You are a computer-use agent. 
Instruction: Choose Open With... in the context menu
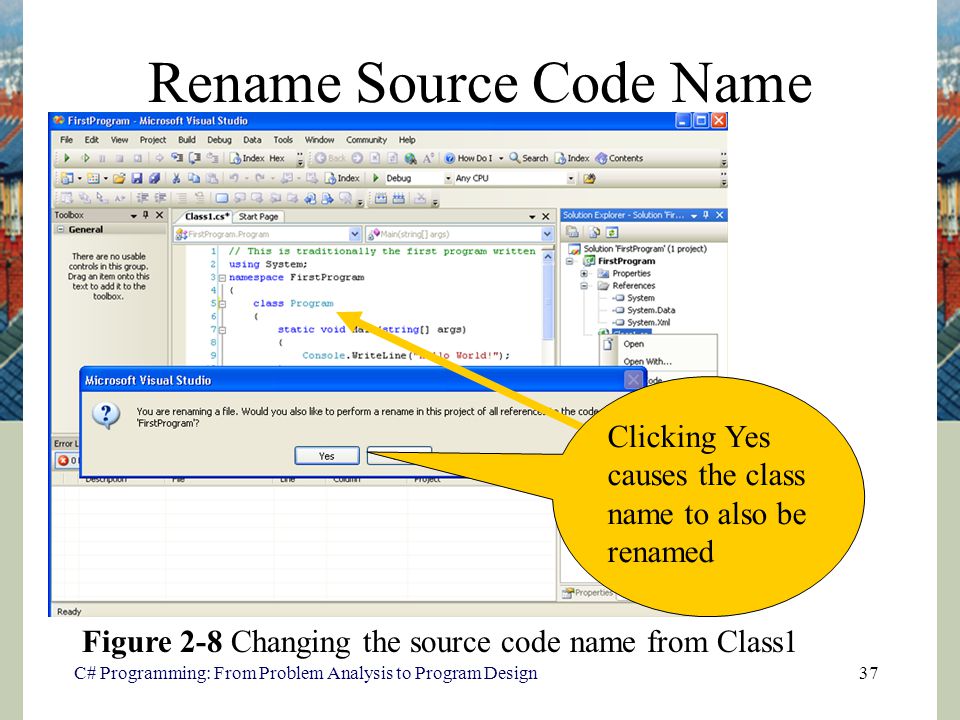point(647,361)
